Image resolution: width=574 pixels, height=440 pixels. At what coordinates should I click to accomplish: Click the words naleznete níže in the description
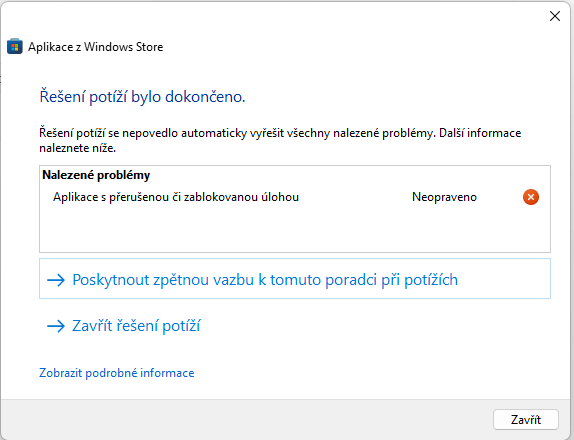[78, 148]
